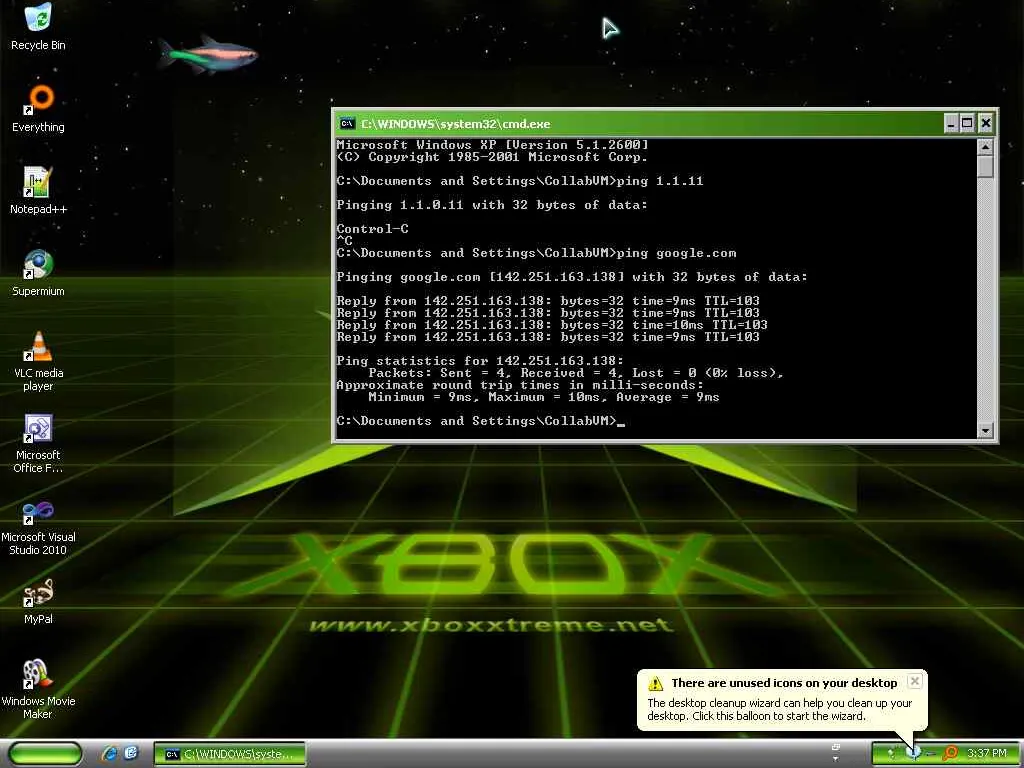Viewport: 1024px width, 768px height.
Task: Click the 'Microsoft Windows XP [Version 5.1.2600]' line
Action: 492,145
